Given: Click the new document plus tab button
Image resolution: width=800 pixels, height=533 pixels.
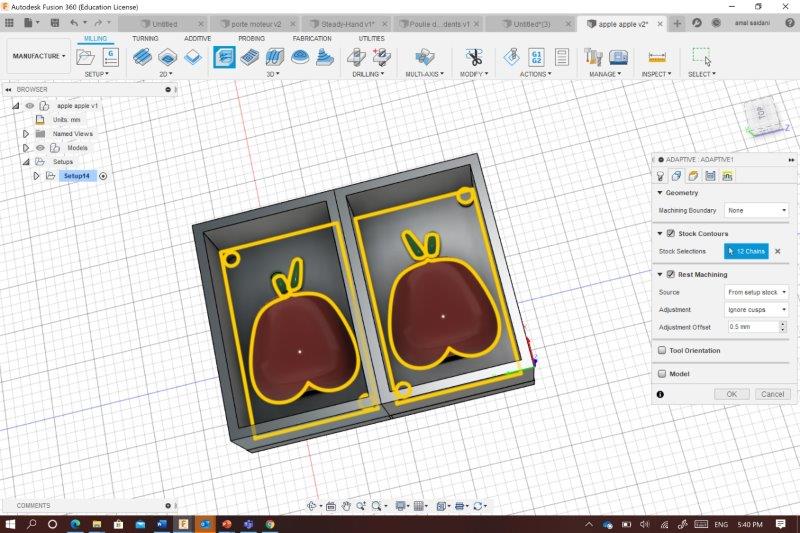Looking at the screenshot, I should [x=677, y=23].
